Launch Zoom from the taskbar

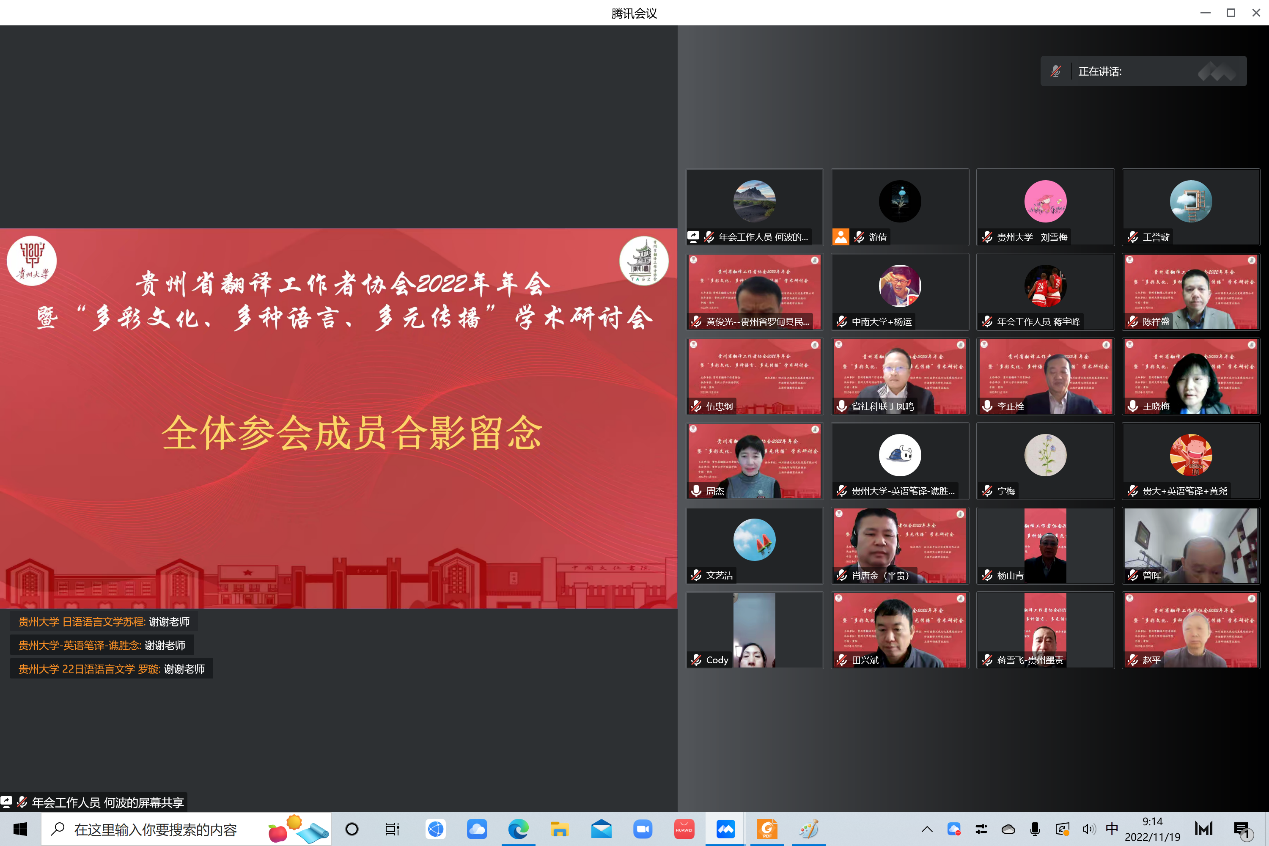(642, 829)
